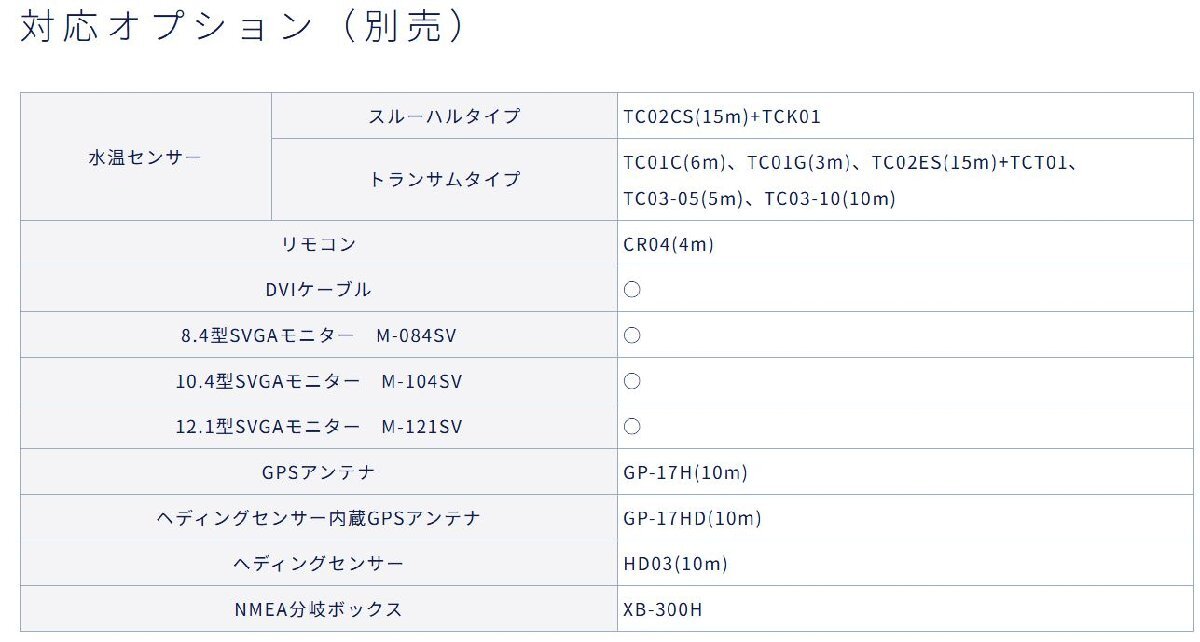Click the スルーハルタイプ label
Screen dimensions: 1200x642
point(445,117)
